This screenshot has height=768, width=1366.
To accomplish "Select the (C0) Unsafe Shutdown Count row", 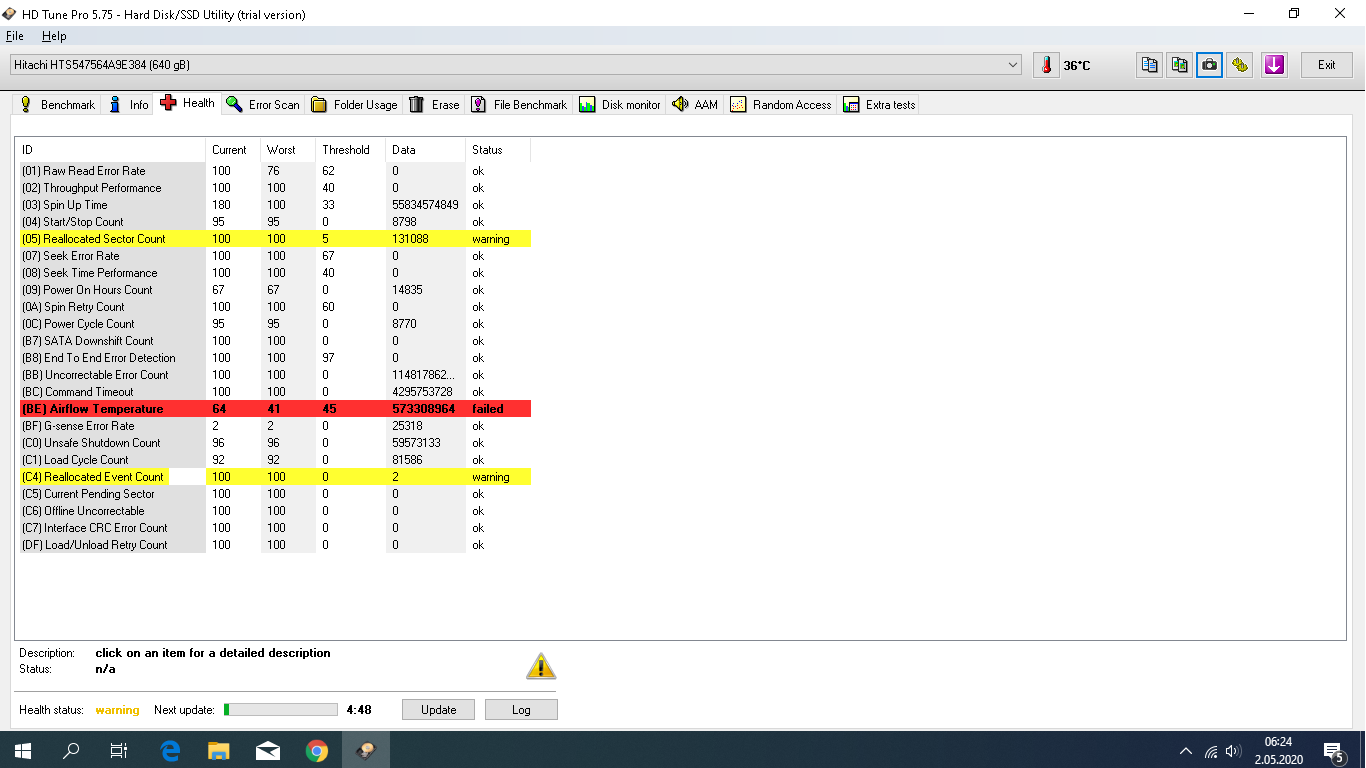I will (x=275, y=443).
